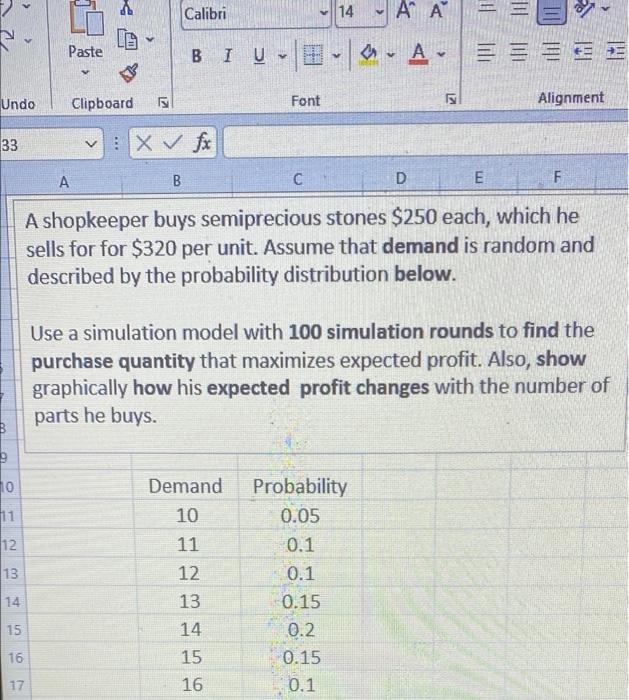Select the cell with demand 16
629x700 pixels.
pyautogui.click(x=192, y=685)
